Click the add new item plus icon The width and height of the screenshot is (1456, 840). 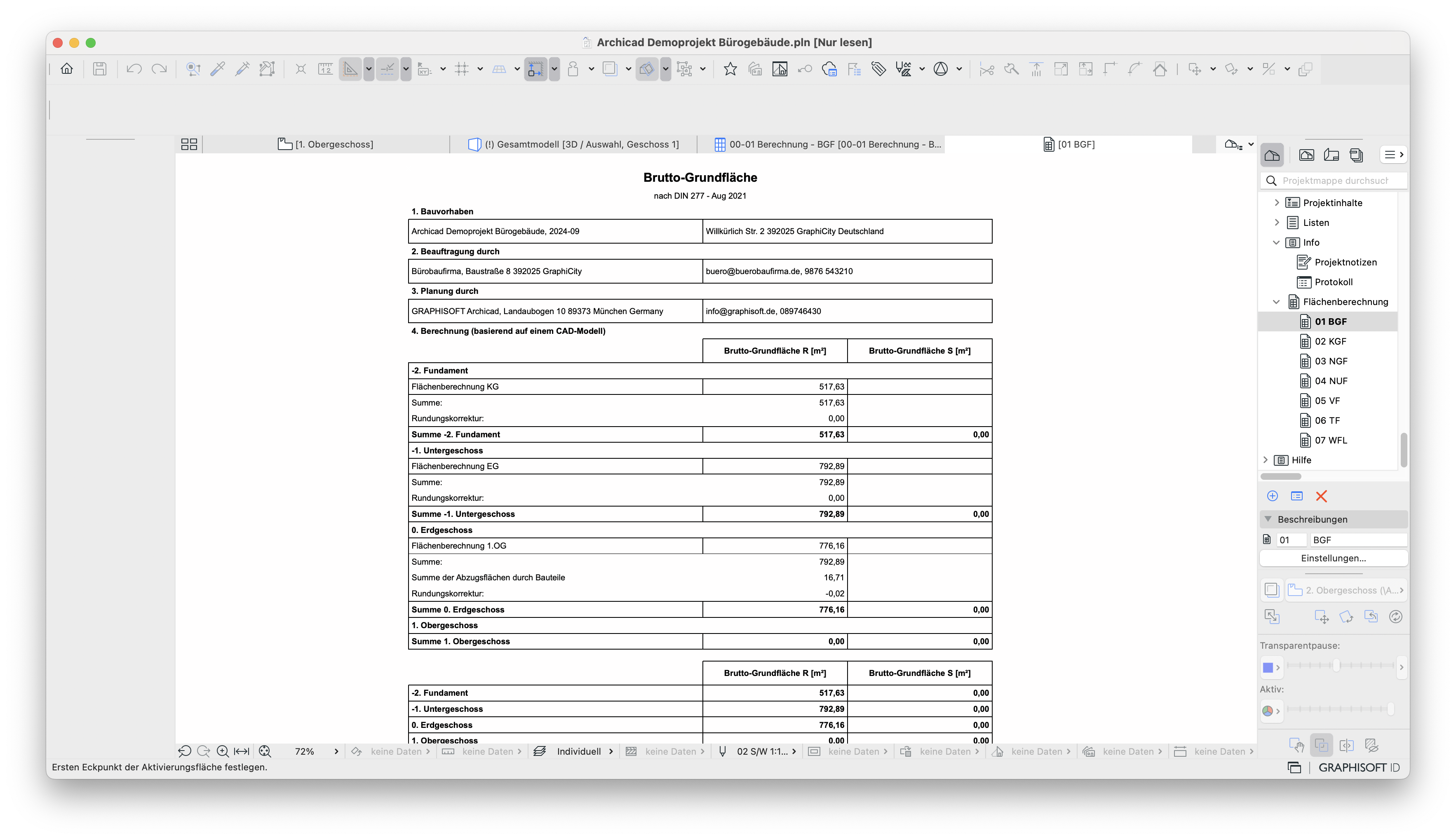[1273, 496]
